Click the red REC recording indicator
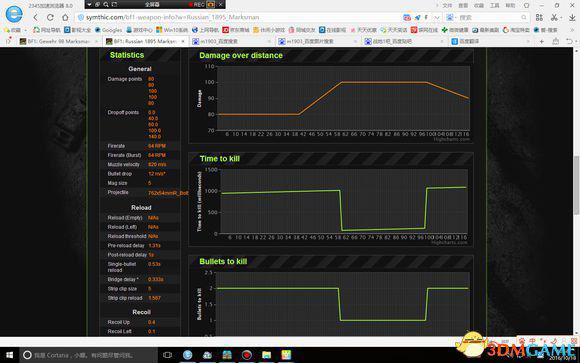This screenshot has width=580, height=363. 197,4
